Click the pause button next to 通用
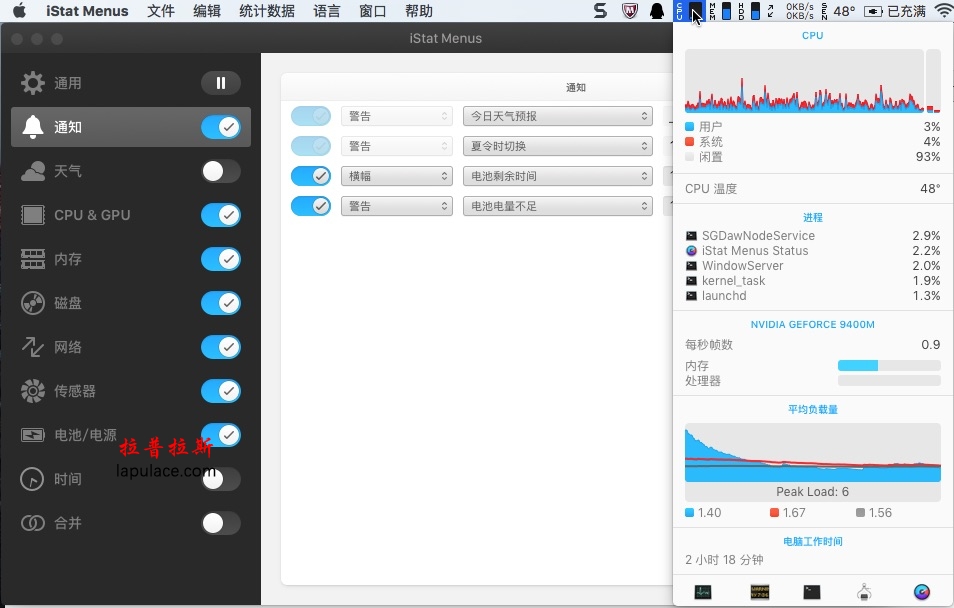The height and width of the screenshot is (608, 954). click(221, 83)
